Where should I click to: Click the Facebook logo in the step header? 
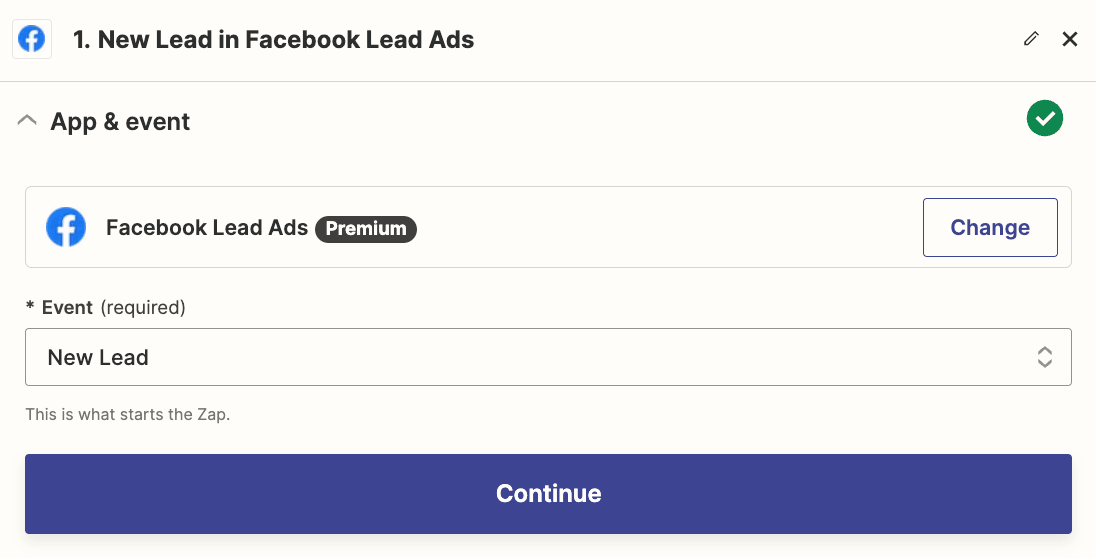click(x=32, y=40)
